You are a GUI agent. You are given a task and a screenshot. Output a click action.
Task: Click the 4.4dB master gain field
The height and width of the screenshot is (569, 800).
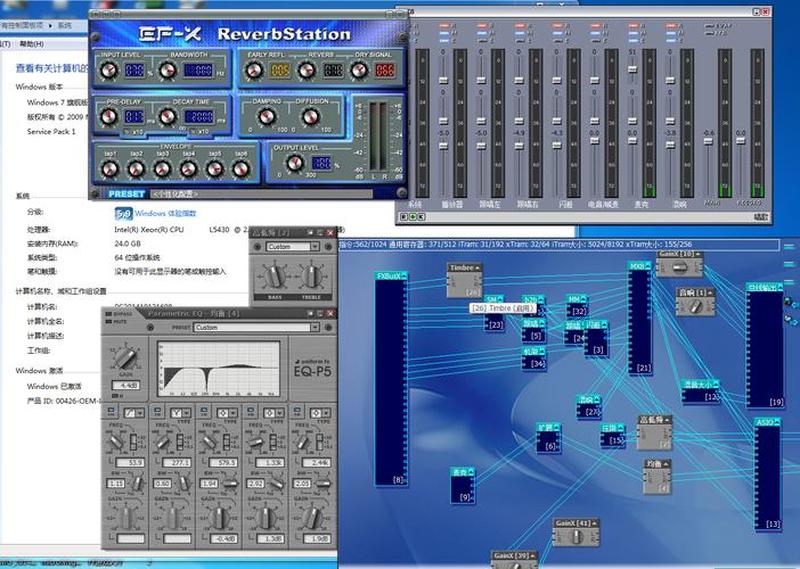[126, 385]
